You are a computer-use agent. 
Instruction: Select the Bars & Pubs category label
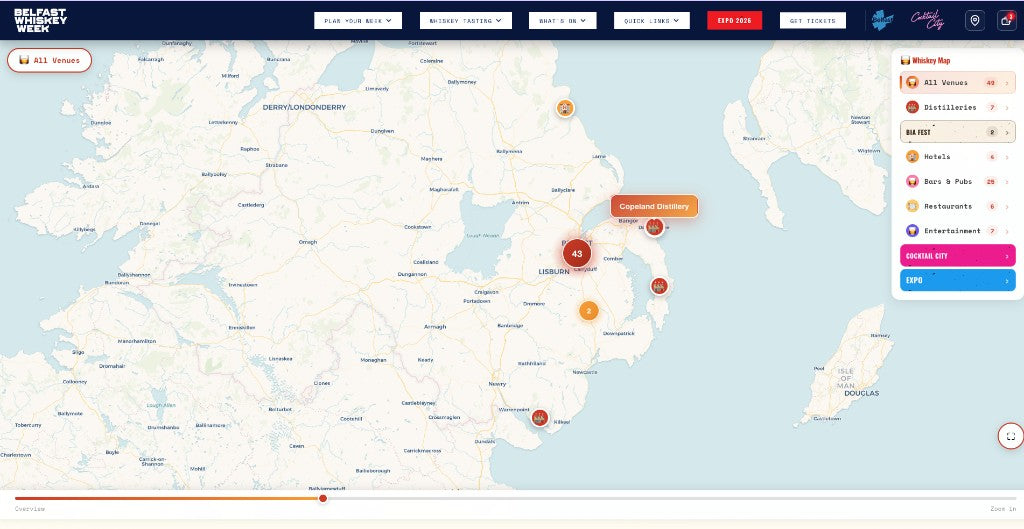948,182
